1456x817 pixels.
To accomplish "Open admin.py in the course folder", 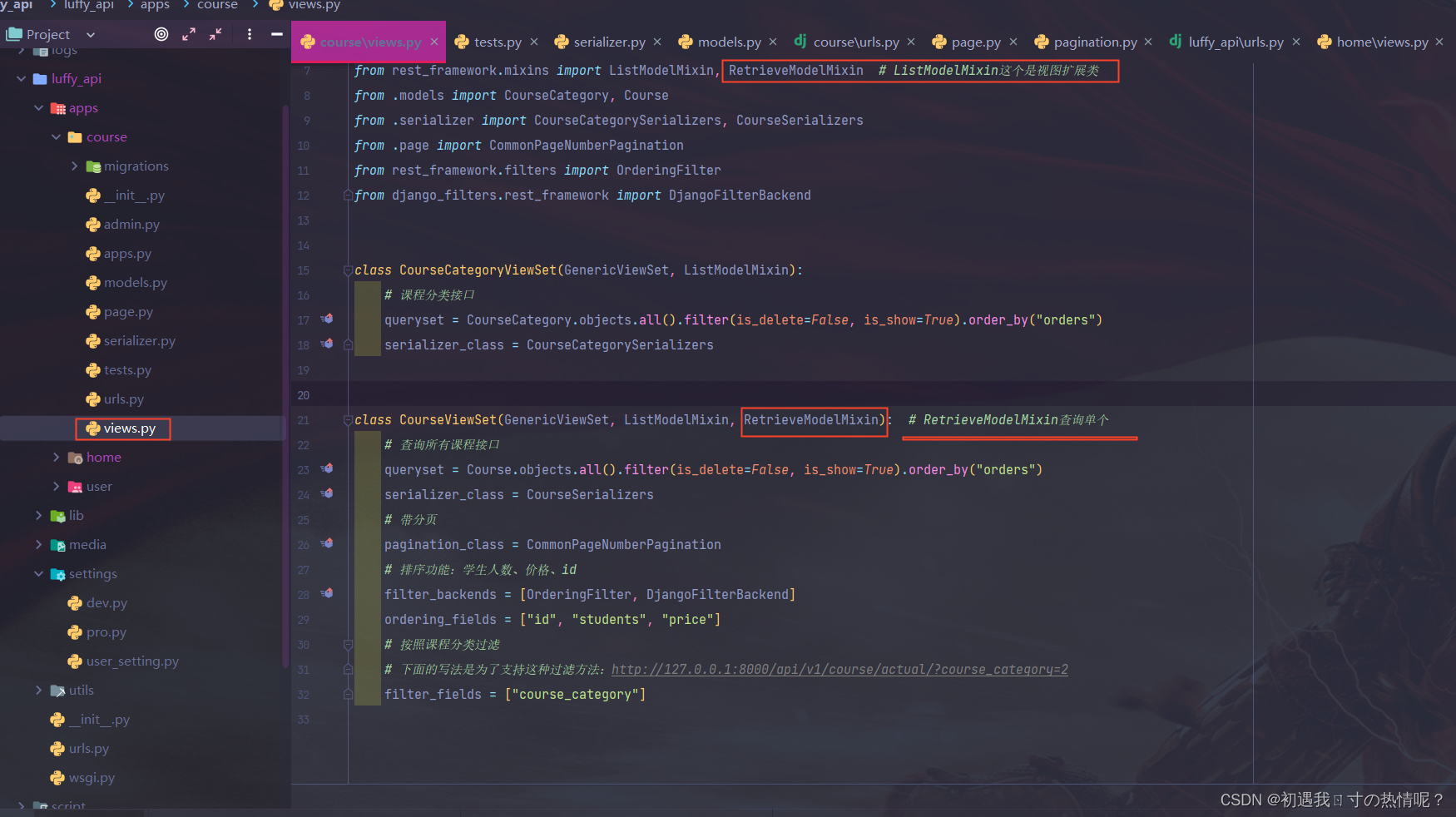I will coord(122,225).
